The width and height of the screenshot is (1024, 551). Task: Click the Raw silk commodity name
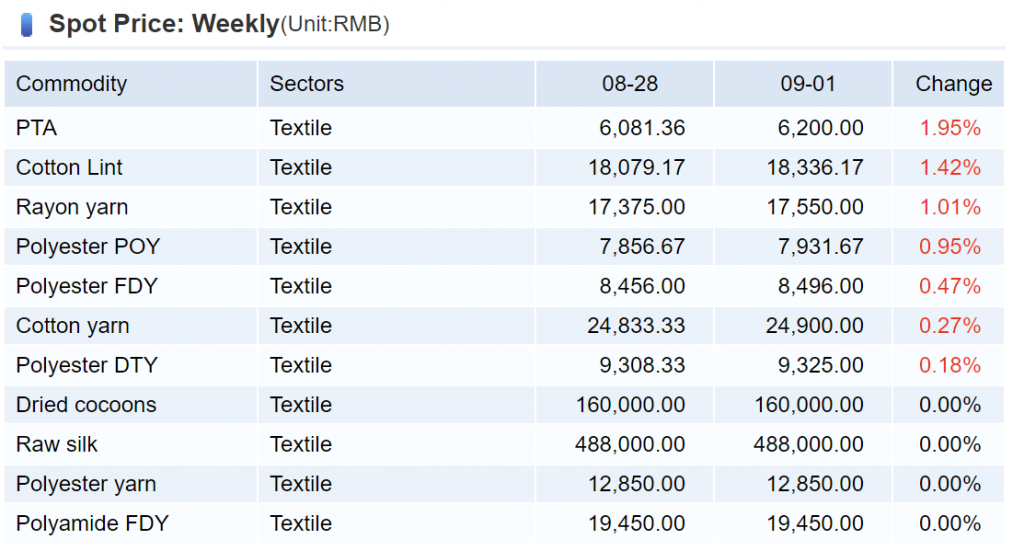tap(57, 444)
